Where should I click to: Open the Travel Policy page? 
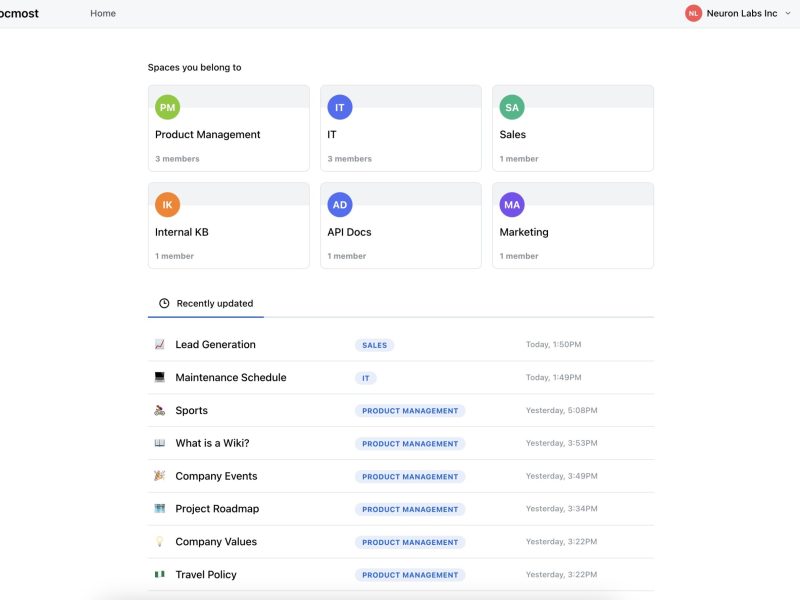(x=206, y=574)
